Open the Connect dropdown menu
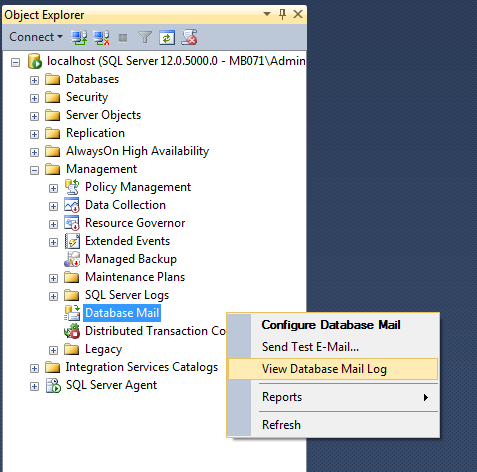The width and height of the screenshot is (477, 472). coord(36,37)
